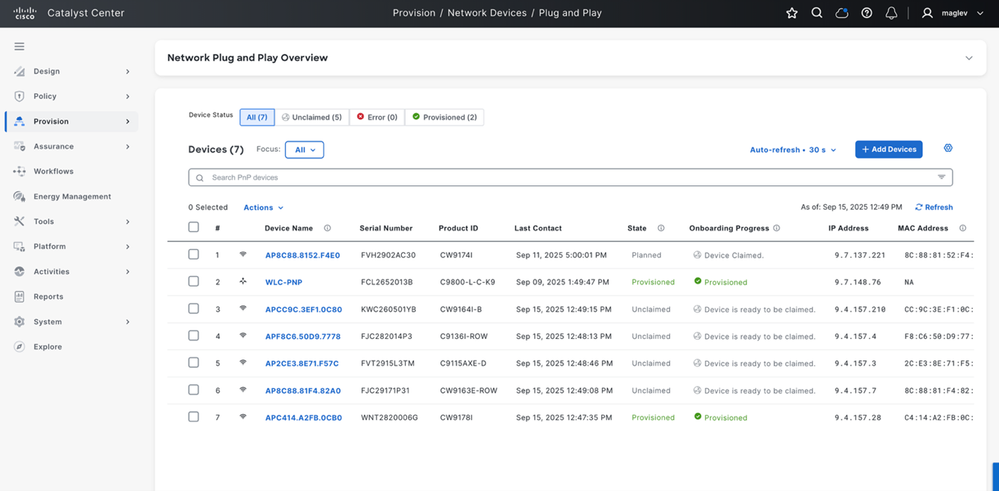Click the WLC-PNP device type icon

coord(243,281)
